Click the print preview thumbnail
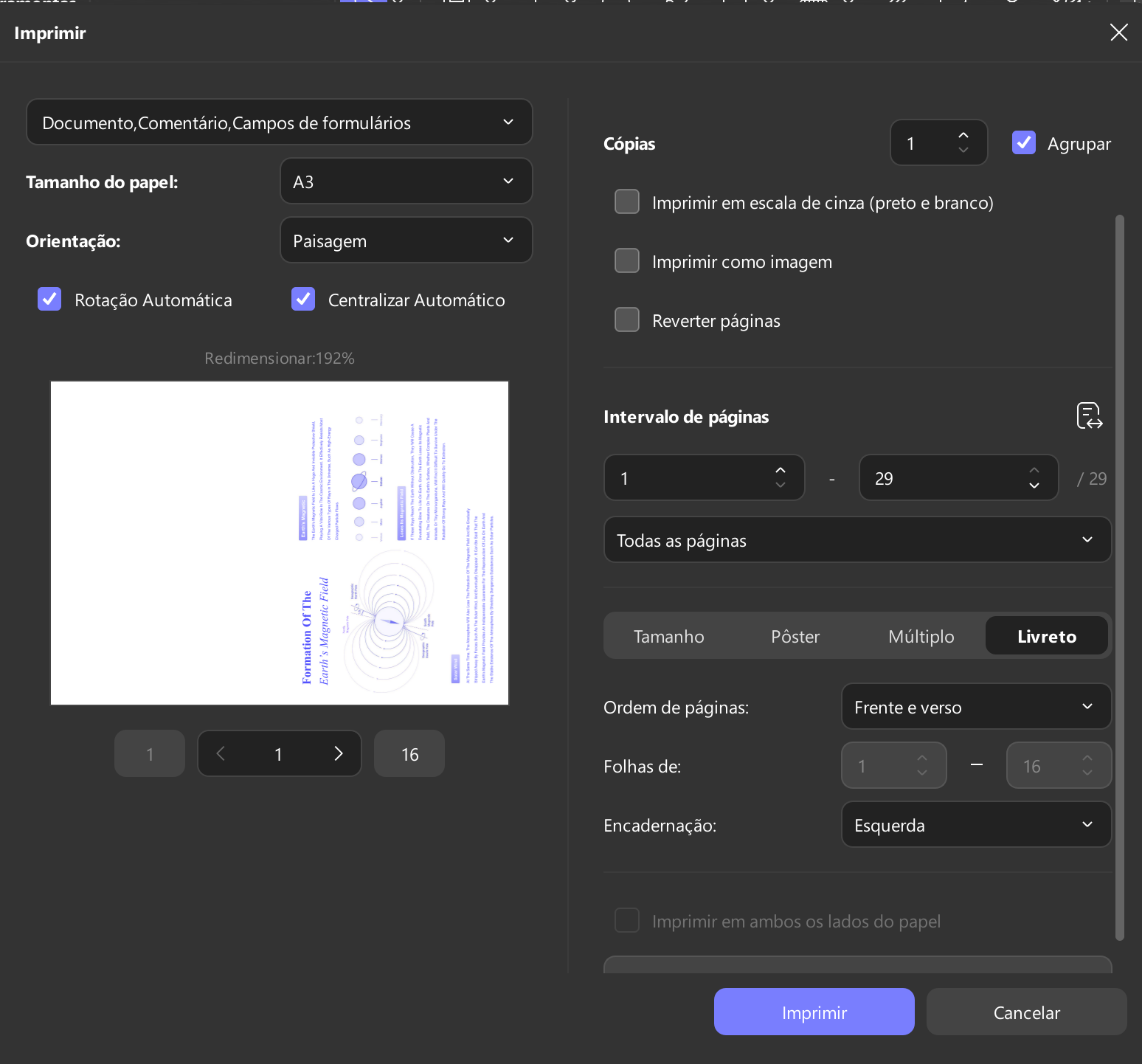 (280, 543)
